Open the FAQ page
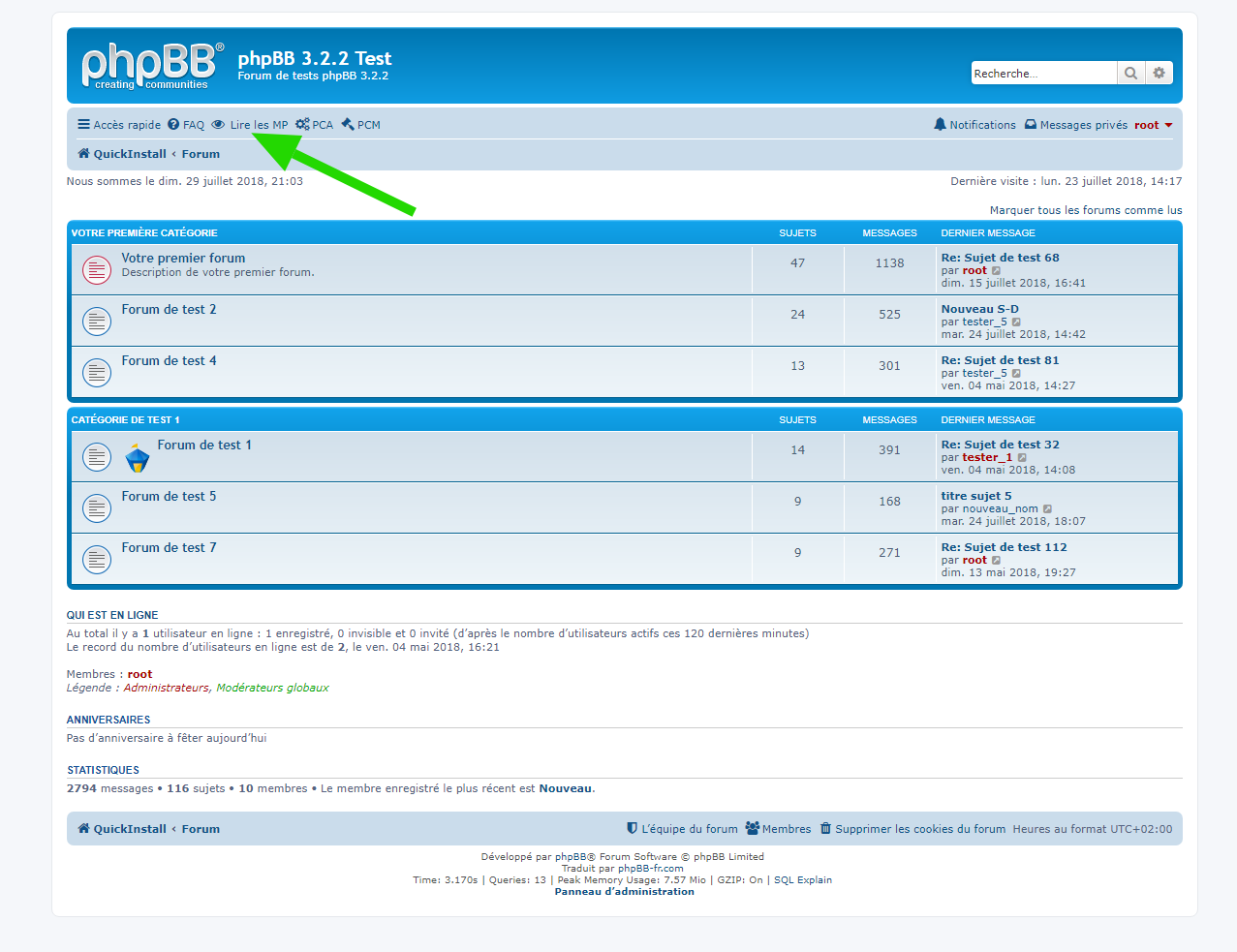The width and height of the screenshot is (1237, 952). click(x=186, y=125)
